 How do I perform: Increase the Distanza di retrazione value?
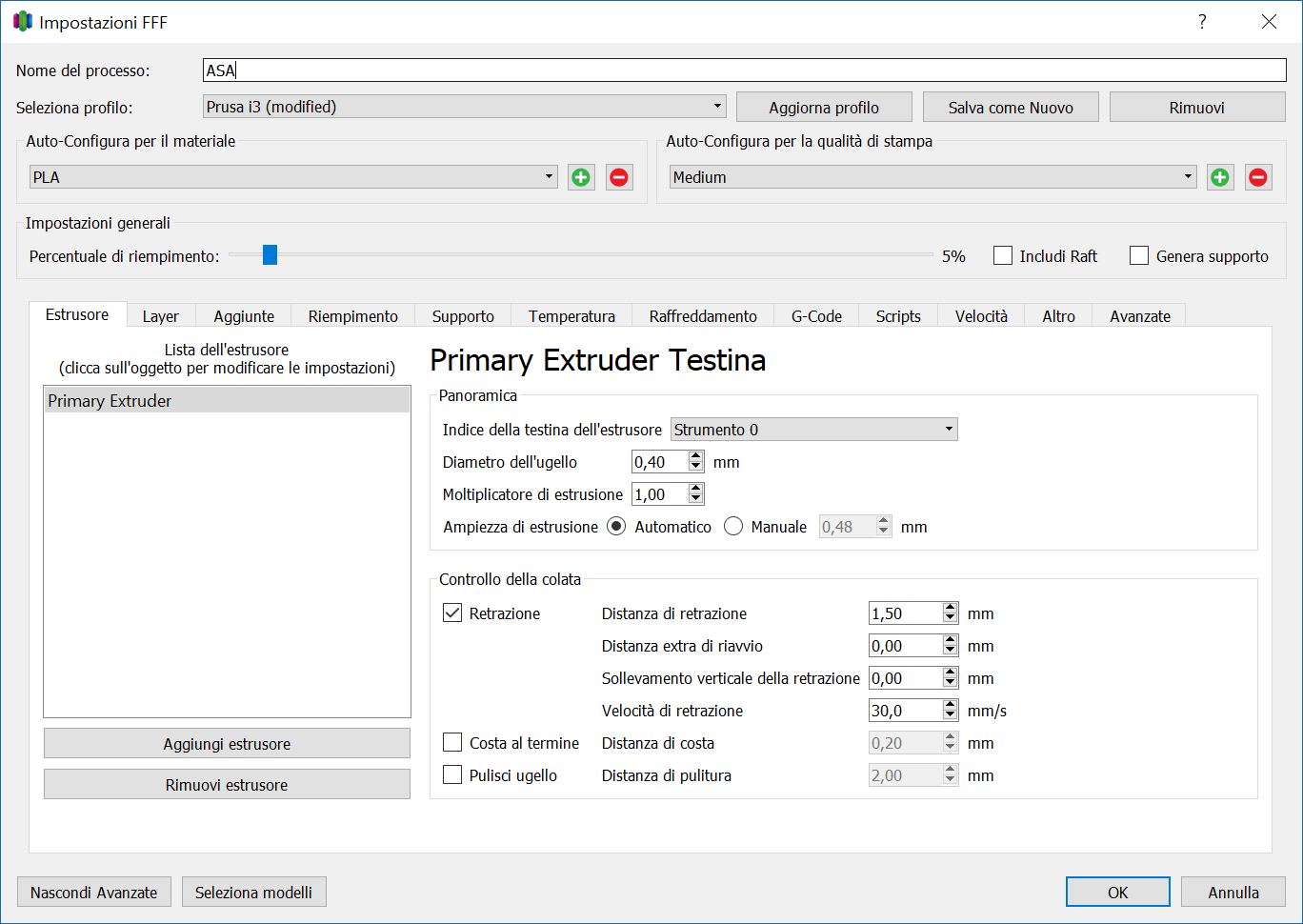click(950, 608)
